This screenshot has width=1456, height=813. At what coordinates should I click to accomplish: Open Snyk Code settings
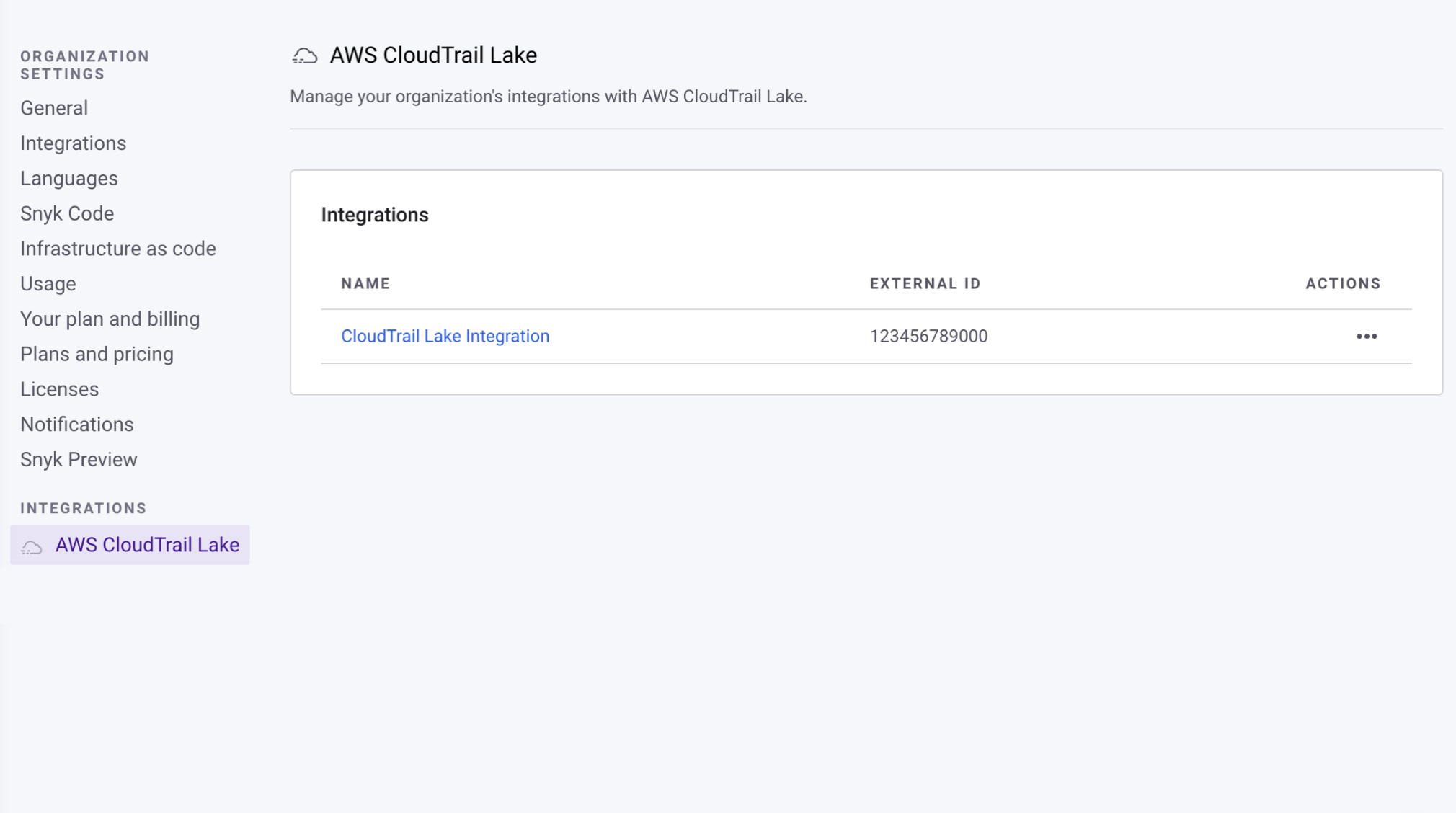click(67, 213)
